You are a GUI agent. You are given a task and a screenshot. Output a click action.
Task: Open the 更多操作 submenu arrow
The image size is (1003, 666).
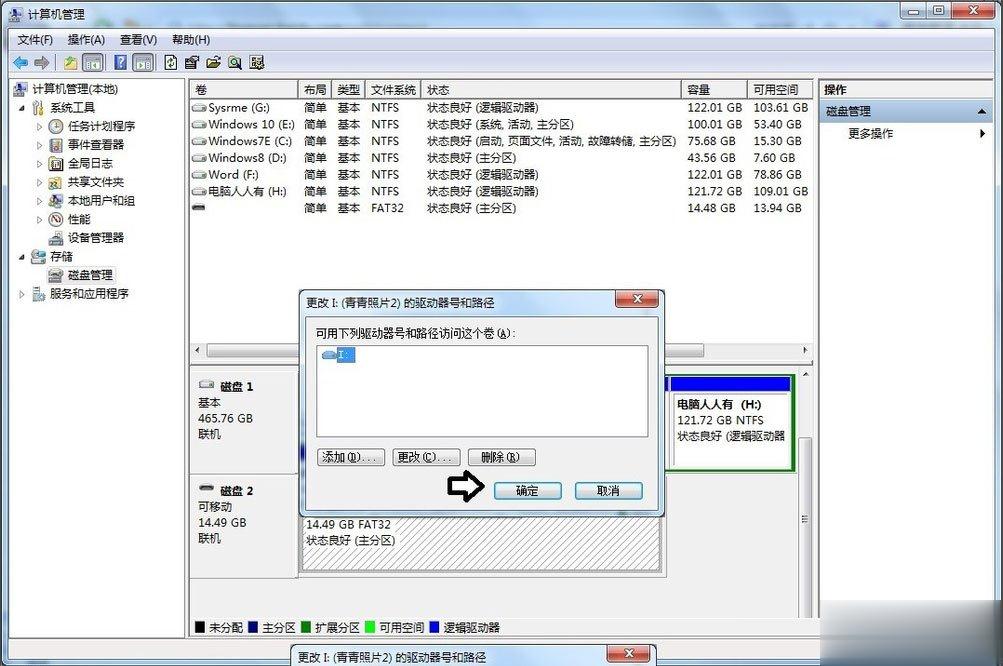982,134
